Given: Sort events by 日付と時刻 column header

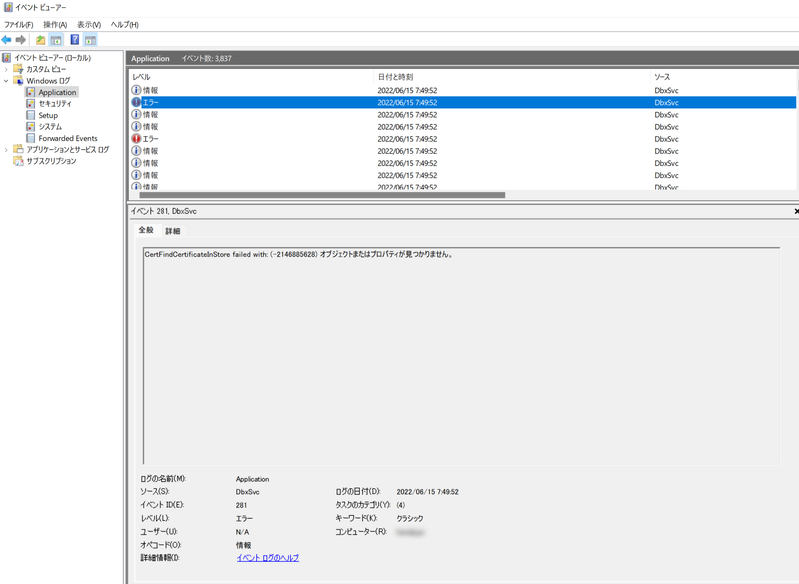Looking at the screenshot, I should (395, 77).
